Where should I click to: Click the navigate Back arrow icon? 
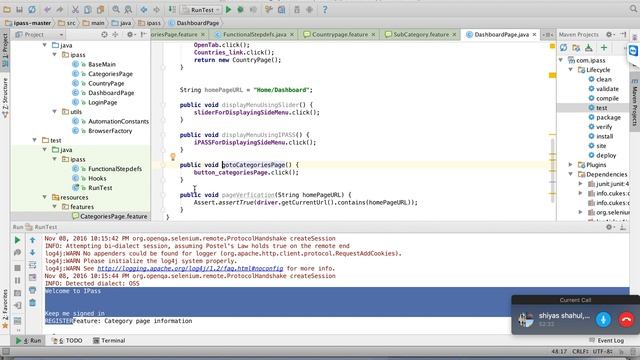(x=144, y=9)
